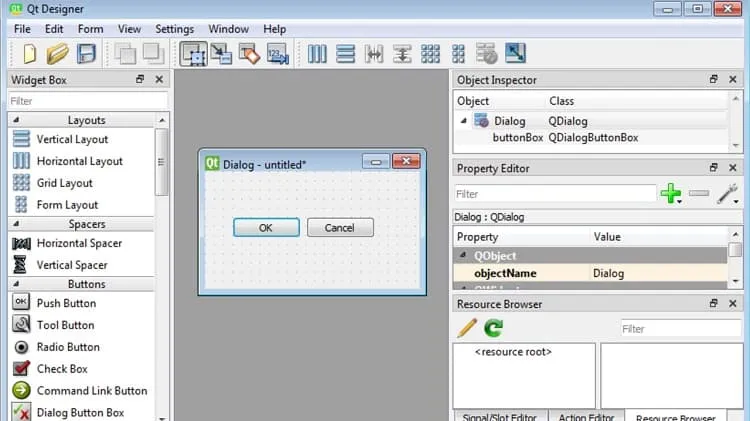
Task: Pick Horizontal Spacer in Widget Box
Action: [81, 243]
